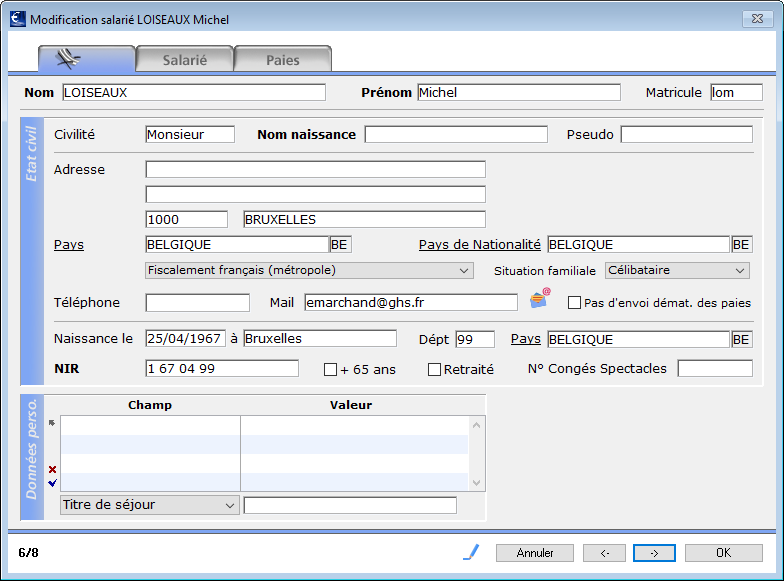Open the Pays link next to Dépt
Screen dimensions: 784x581
coord(526,339)
